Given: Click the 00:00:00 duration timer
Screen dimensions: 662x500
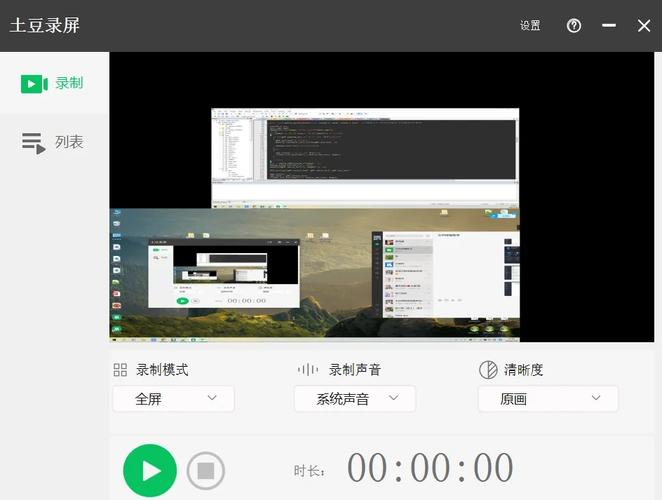Looking at the screenshot, I should (x=430, y=468).
